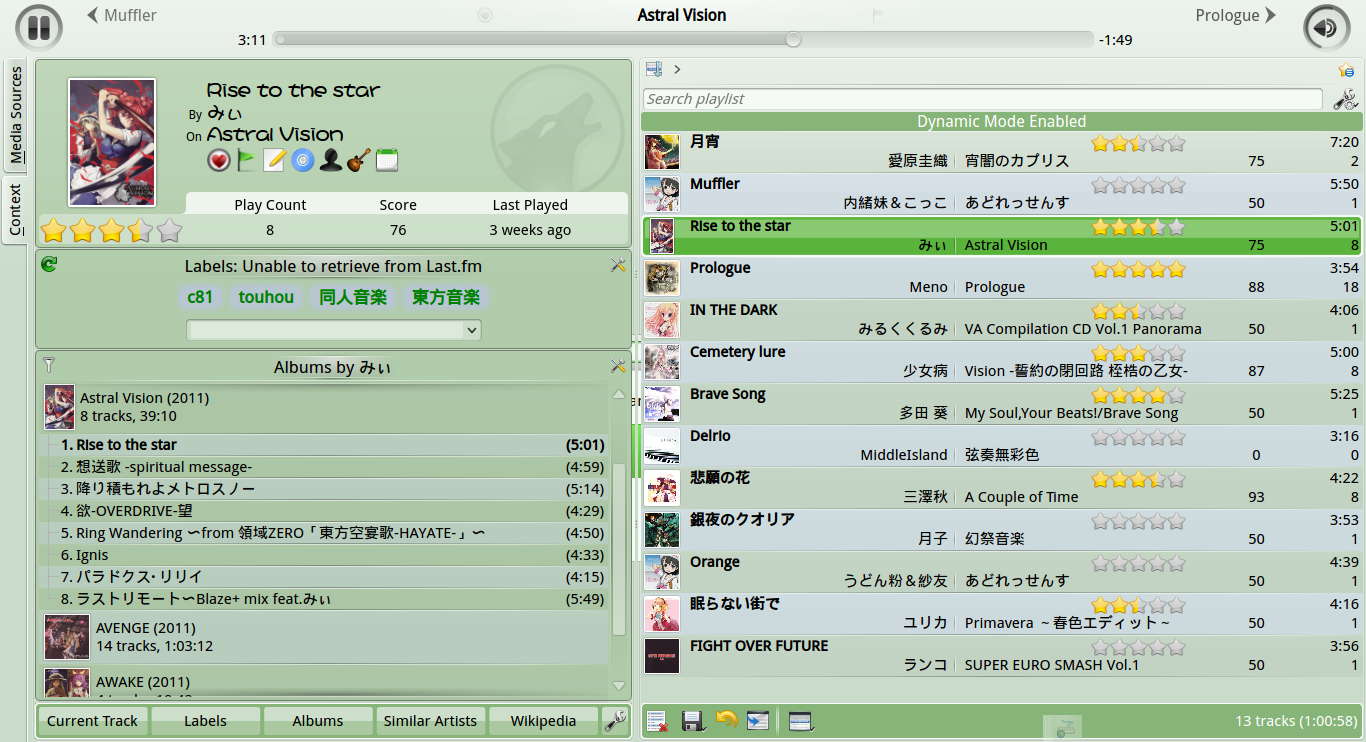
Task: Clear the playlist with red-X icon
Action: tap(657, 720)
